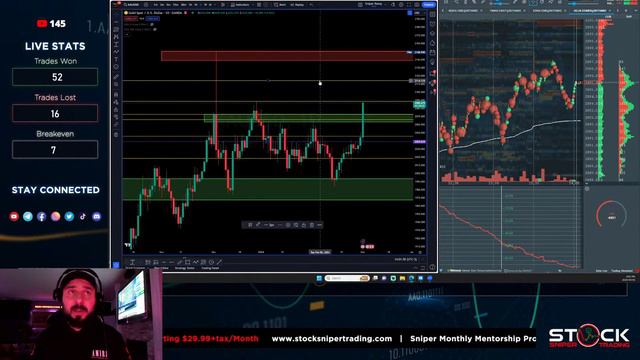
Task: Select the zigzag patterns drawing tool
Action: [x=116, y=52]
